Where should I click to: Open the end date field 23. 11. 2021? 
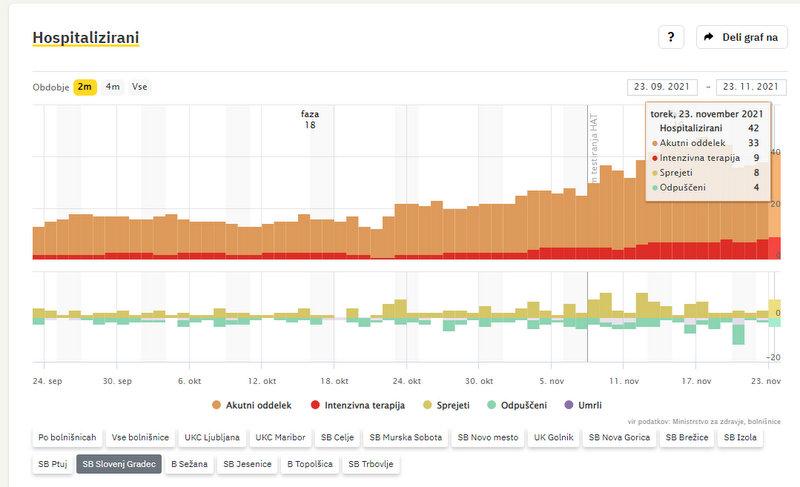click(751, 87)
